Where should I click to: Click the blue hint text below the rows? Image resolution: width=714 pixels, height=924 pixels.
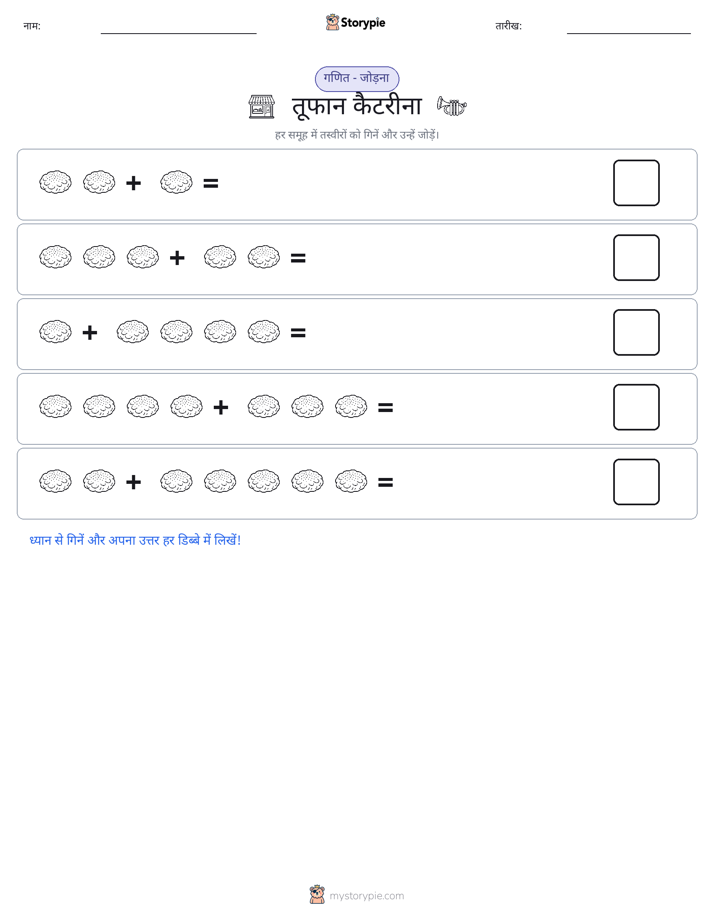click(x=135, y=540)
